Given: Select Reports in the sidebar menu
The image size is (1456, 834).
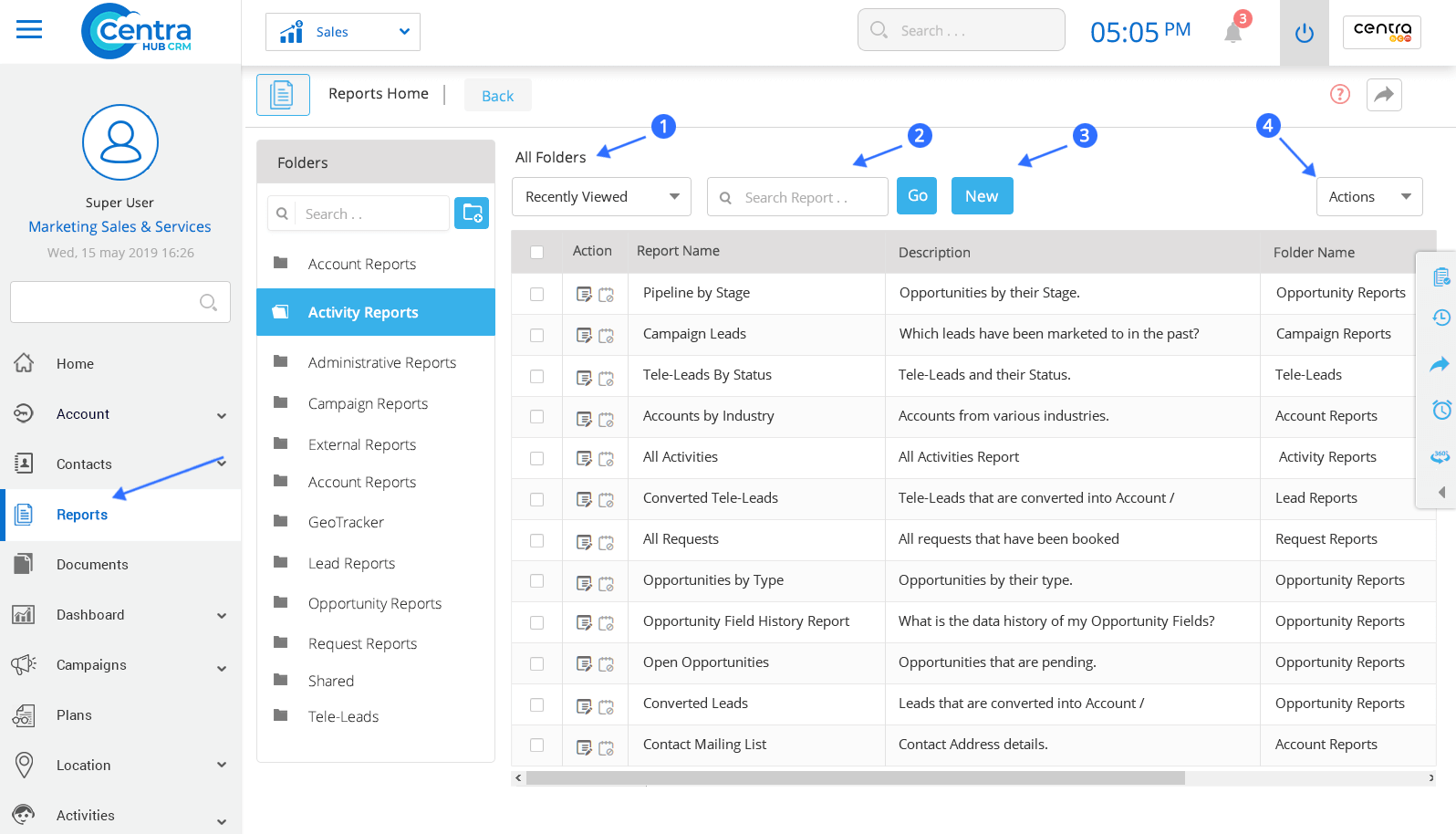Looking at the screenshot, I should tap(120, 515).
